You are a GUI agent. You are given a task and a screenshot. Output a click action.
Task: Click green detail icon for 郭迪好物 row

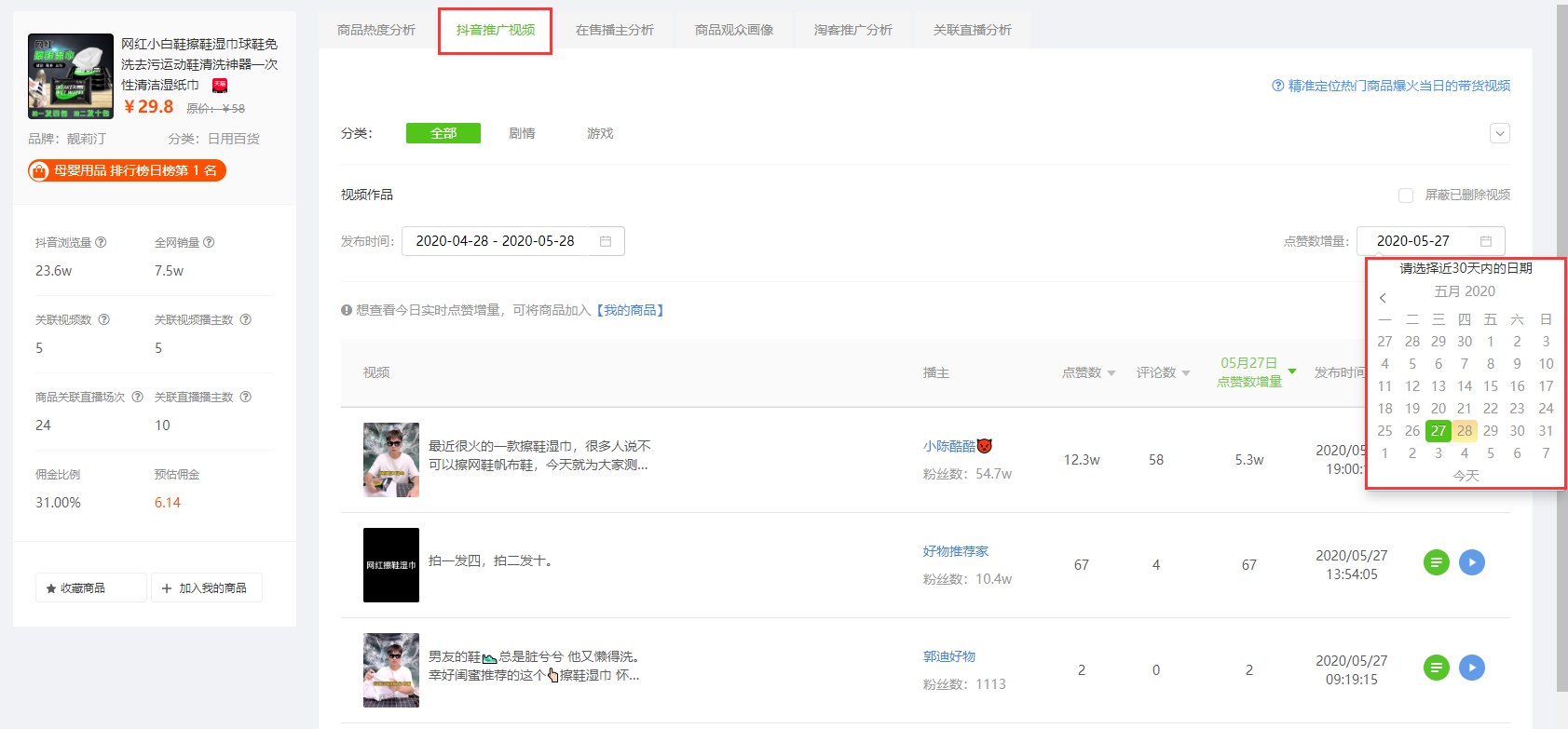click(1437, 668)
